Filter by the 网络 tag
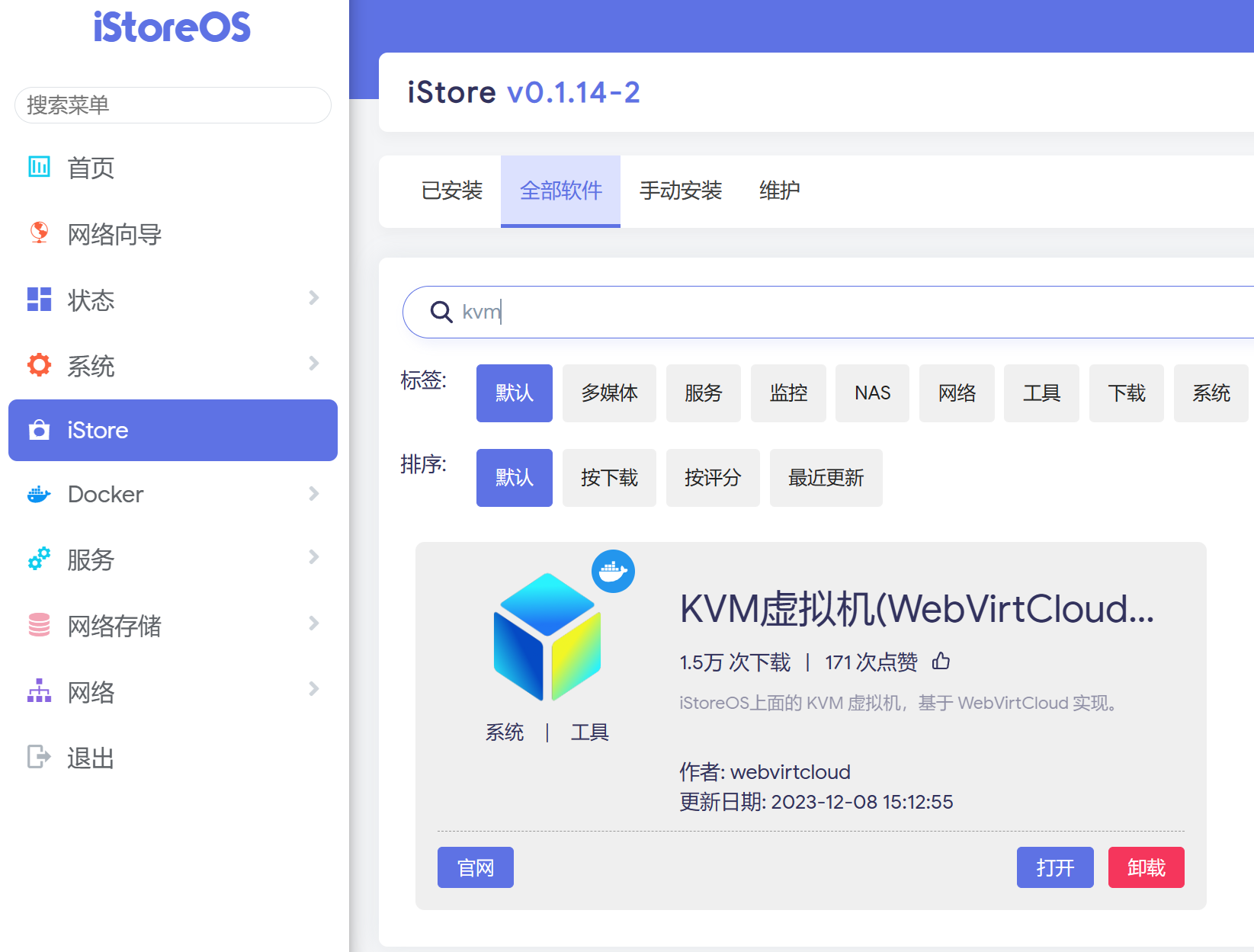The height and width of the screenshot is (952, 1254). [957, 393]
